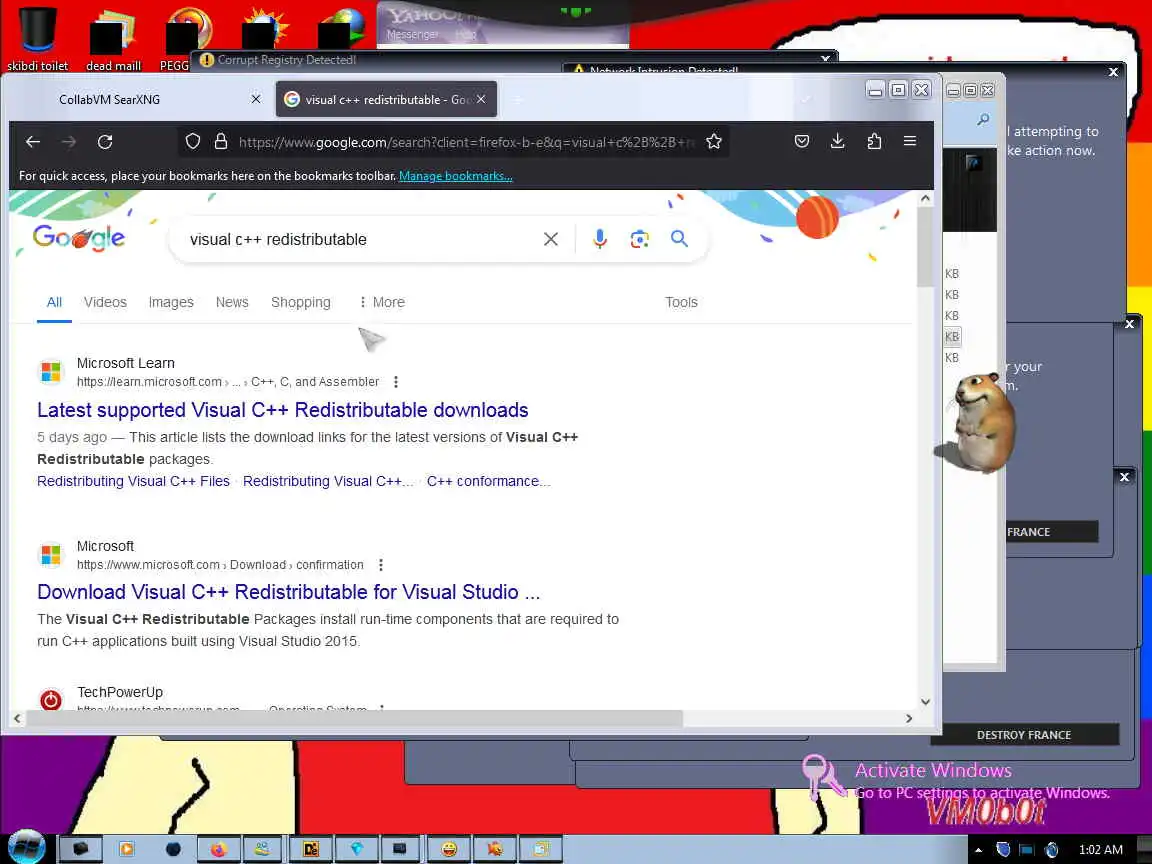This screenshot has height=864, width=1152.
Task: Switch to Images search results
Action: coord(171,303)
